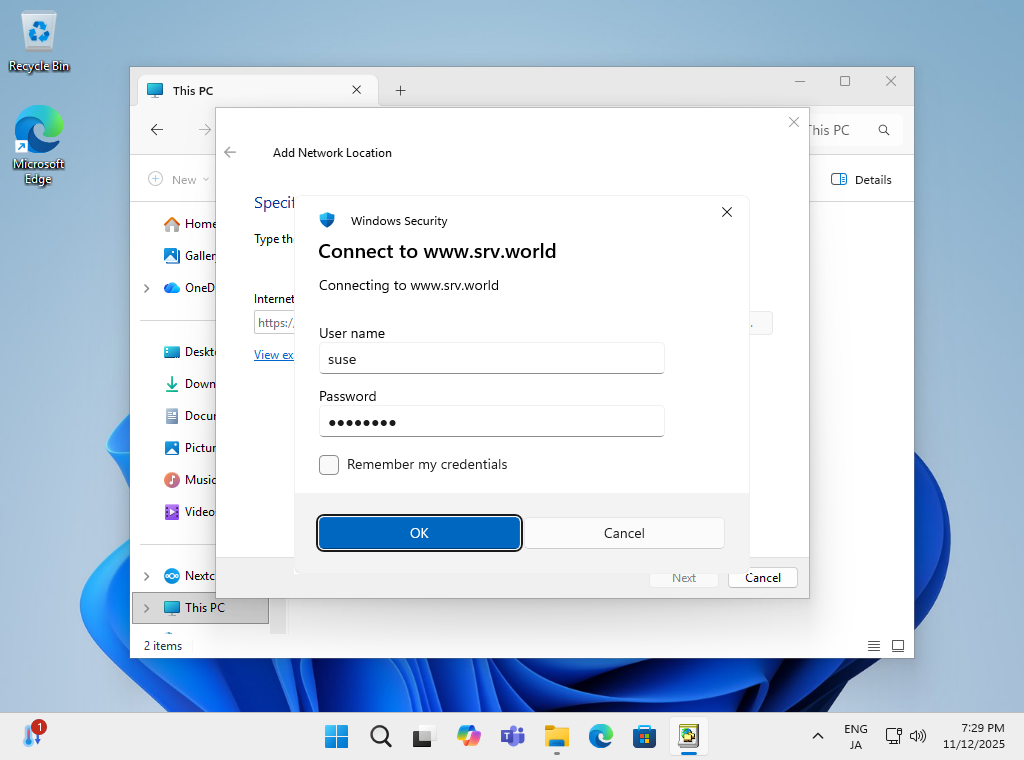This screenshot has width=1024, height=760.
Task: Launch Copilot from the taskbar
Action: point(468,736)
